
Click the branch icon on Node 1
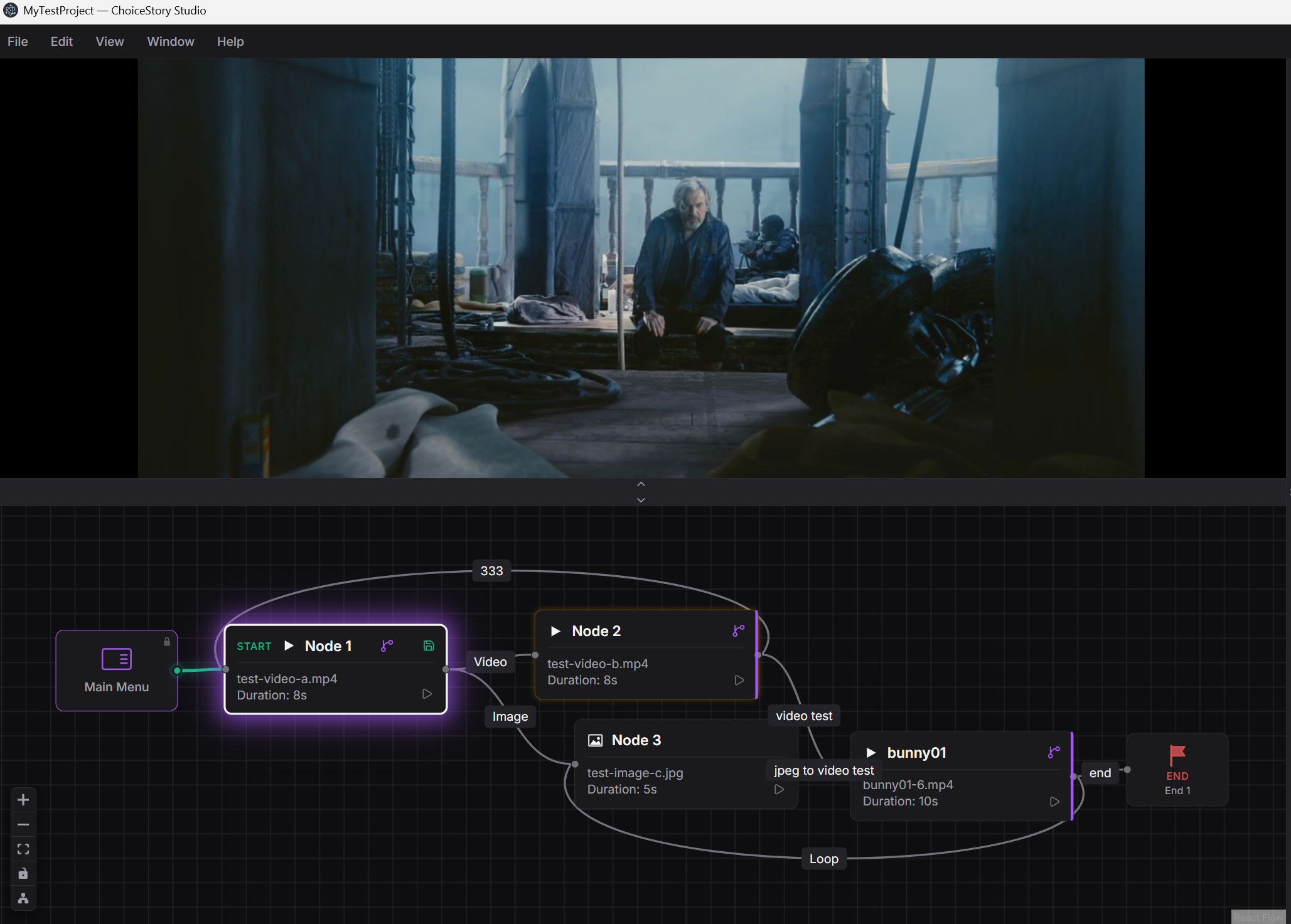(387, 645)
